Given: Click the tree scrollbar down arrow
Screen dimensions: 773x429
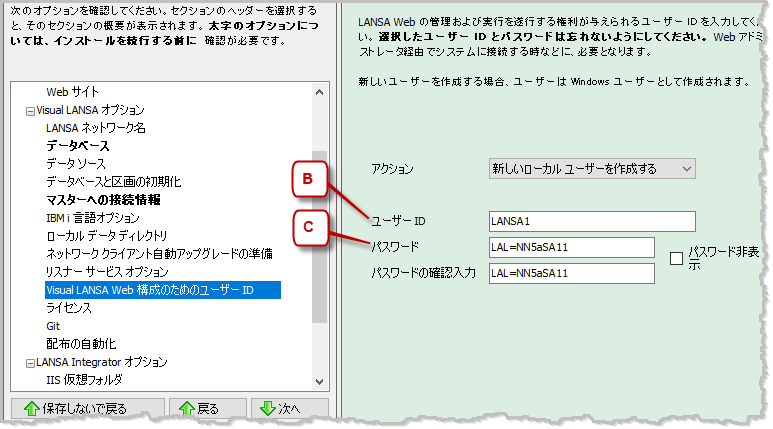Looking at the screenshot, I should [319, 382].
